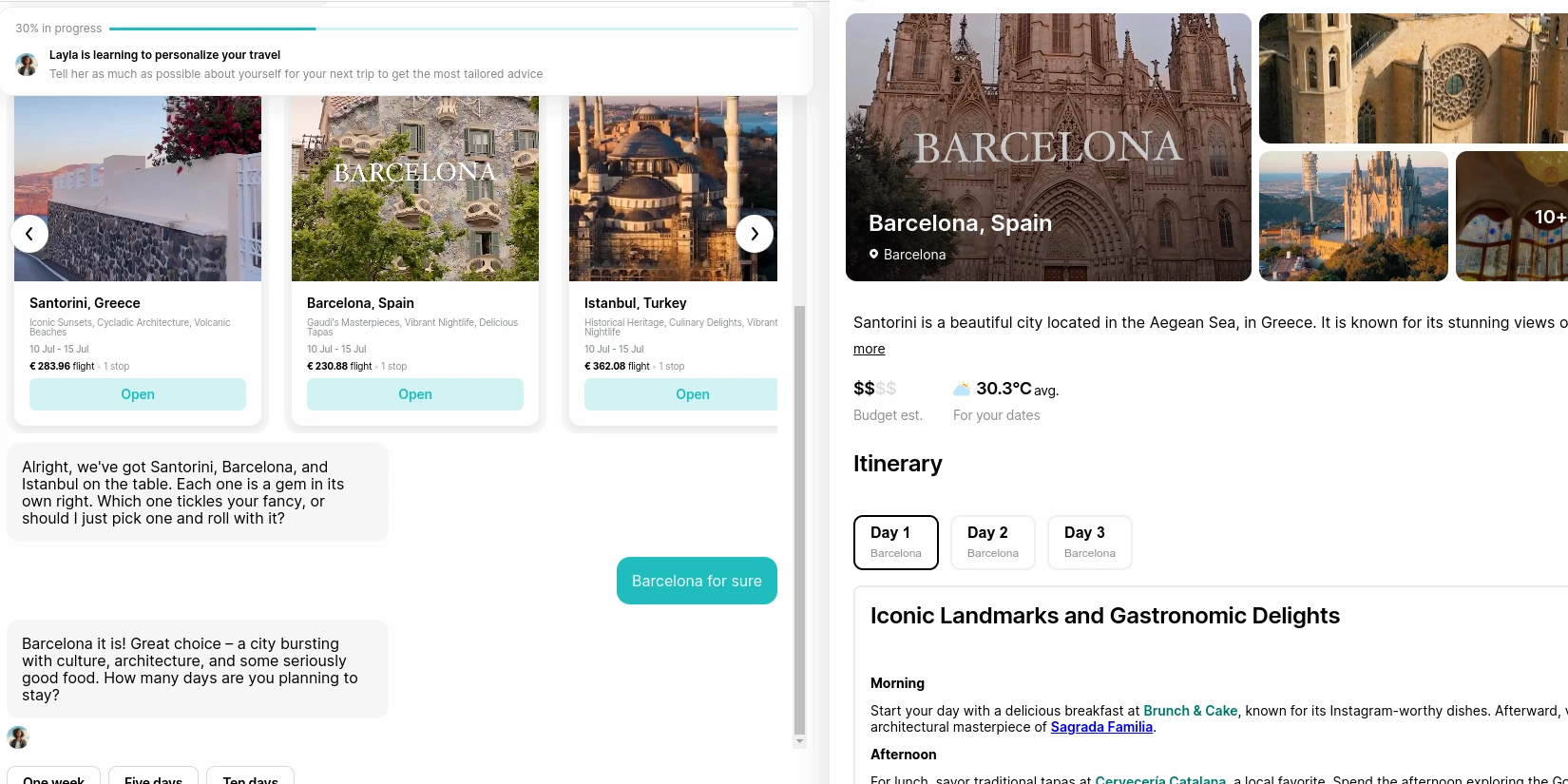Switch to the Day 2 tab
This screenshot has width=1568, height=784.
click(992, 543)
